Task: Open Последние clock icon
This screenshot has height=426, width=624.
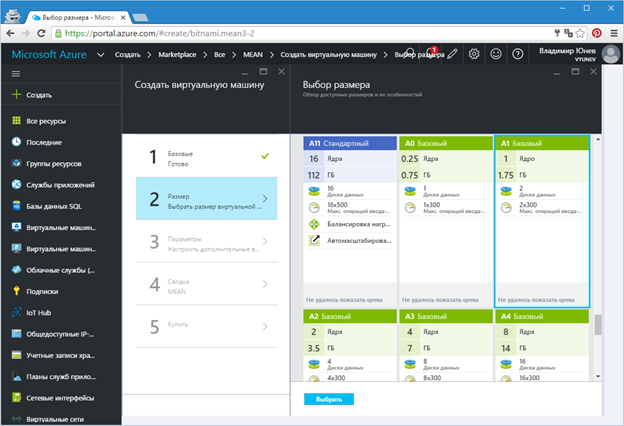Action: point(16,142)
